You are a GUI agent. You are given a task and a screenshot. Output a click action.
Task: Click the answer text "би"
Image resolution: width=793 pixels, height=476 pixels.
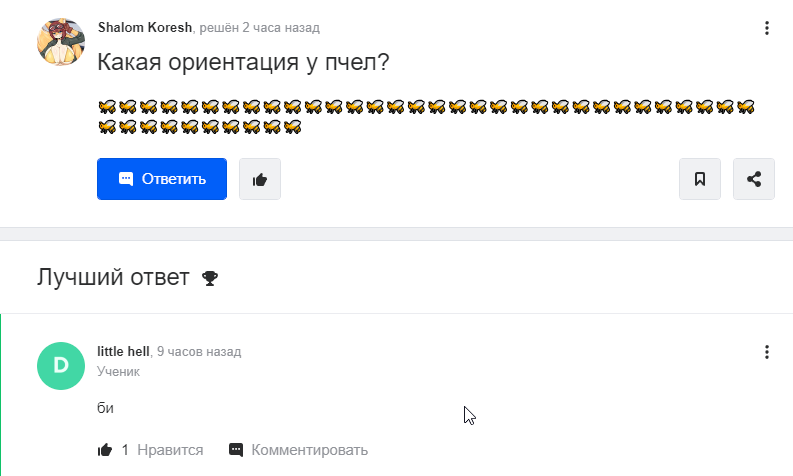[105, 408]
